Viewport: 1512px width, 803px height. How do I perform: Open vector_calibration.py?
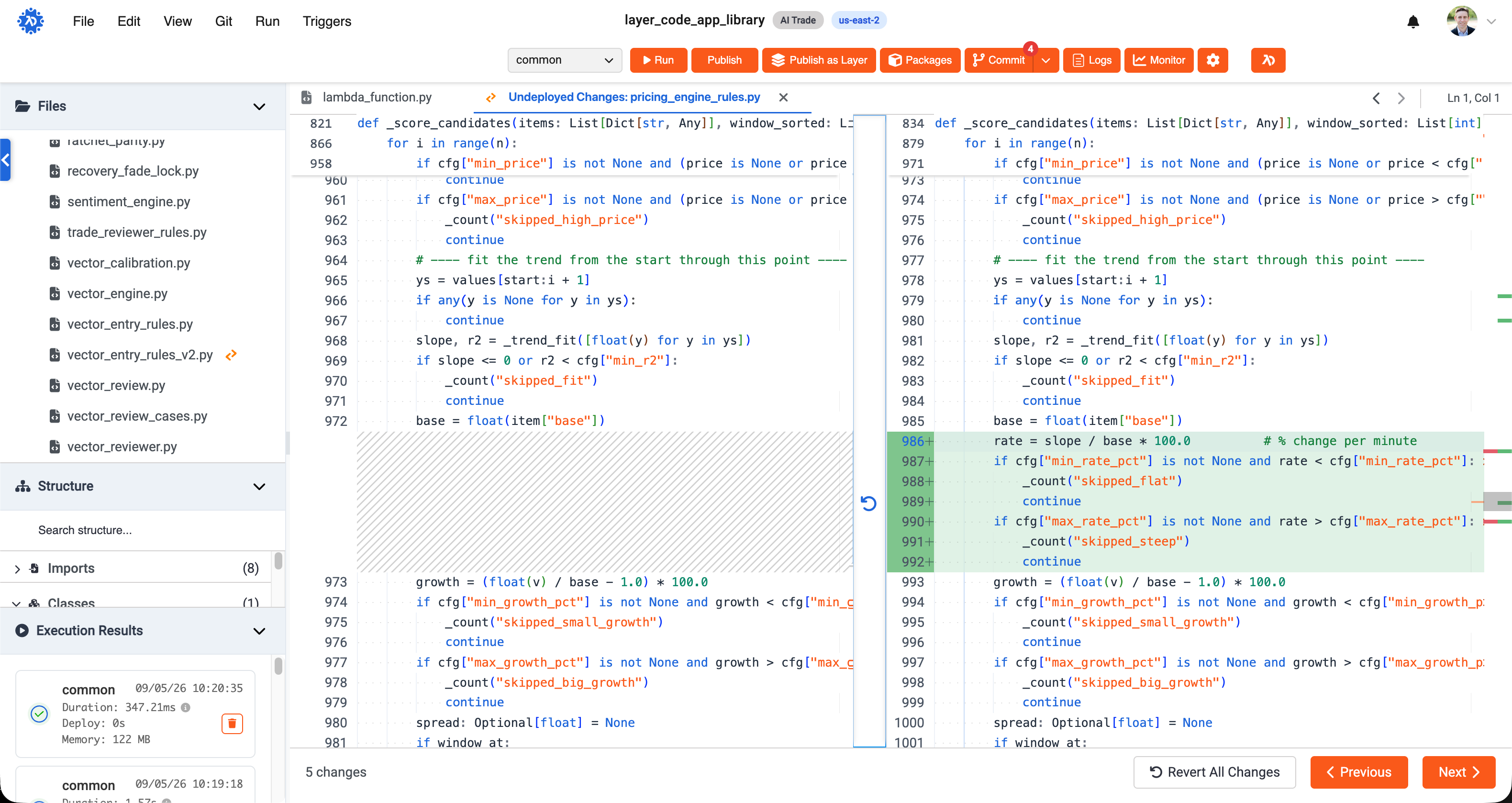(129, 262)
